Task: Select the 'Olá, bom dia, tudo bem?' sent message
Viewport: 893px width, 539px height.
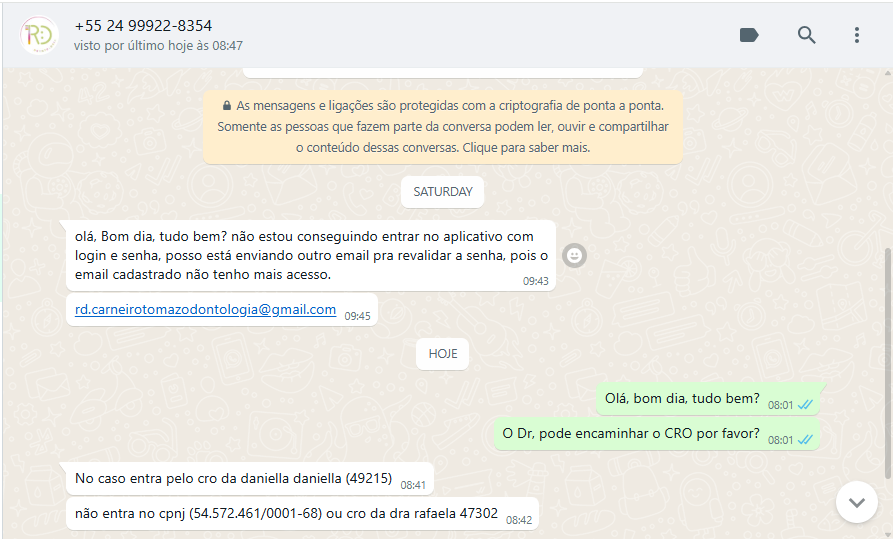Action: coord(708,399)
